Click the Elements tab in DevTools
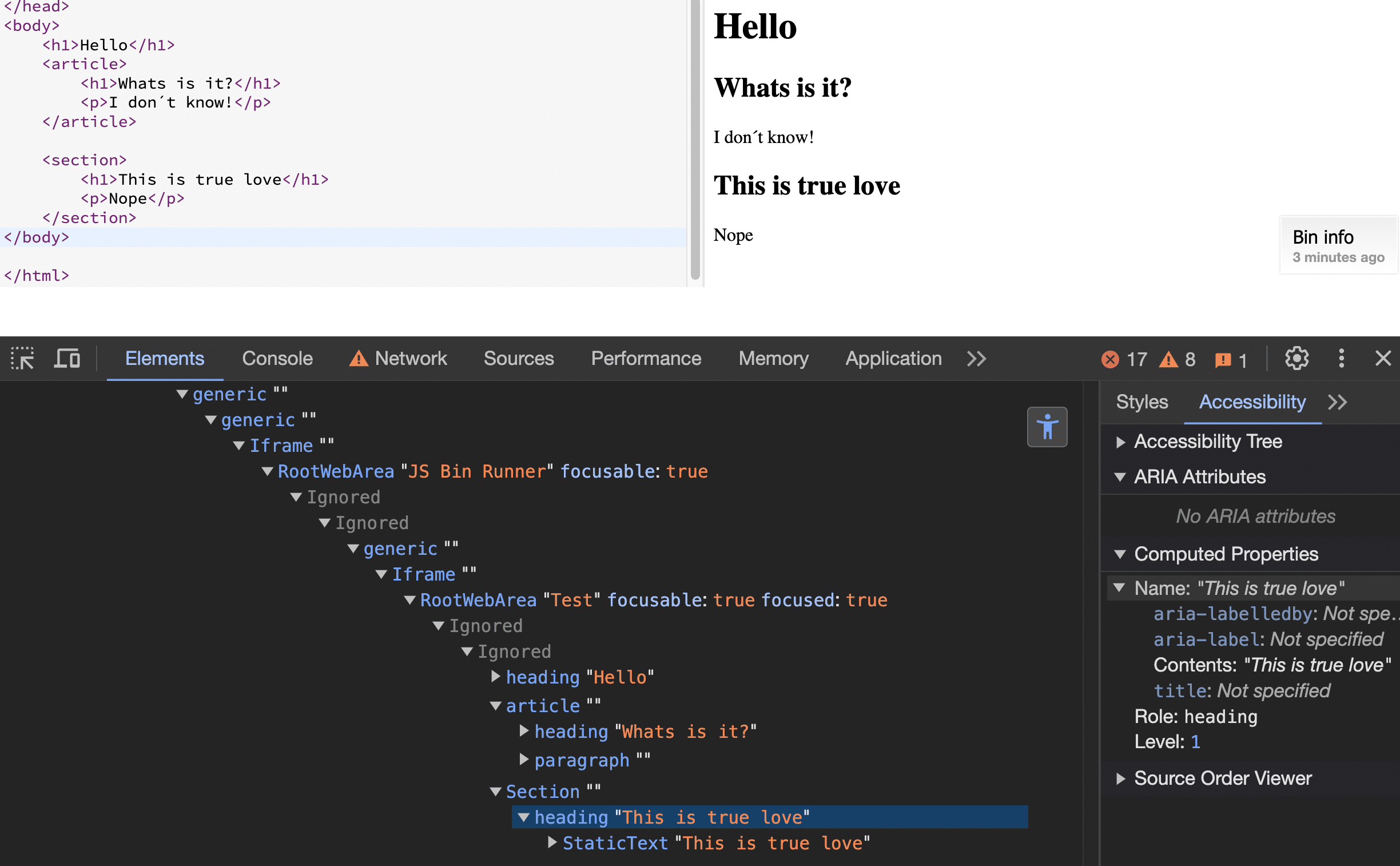Viewport: 1400px width, 866px height. click(165, 358)
